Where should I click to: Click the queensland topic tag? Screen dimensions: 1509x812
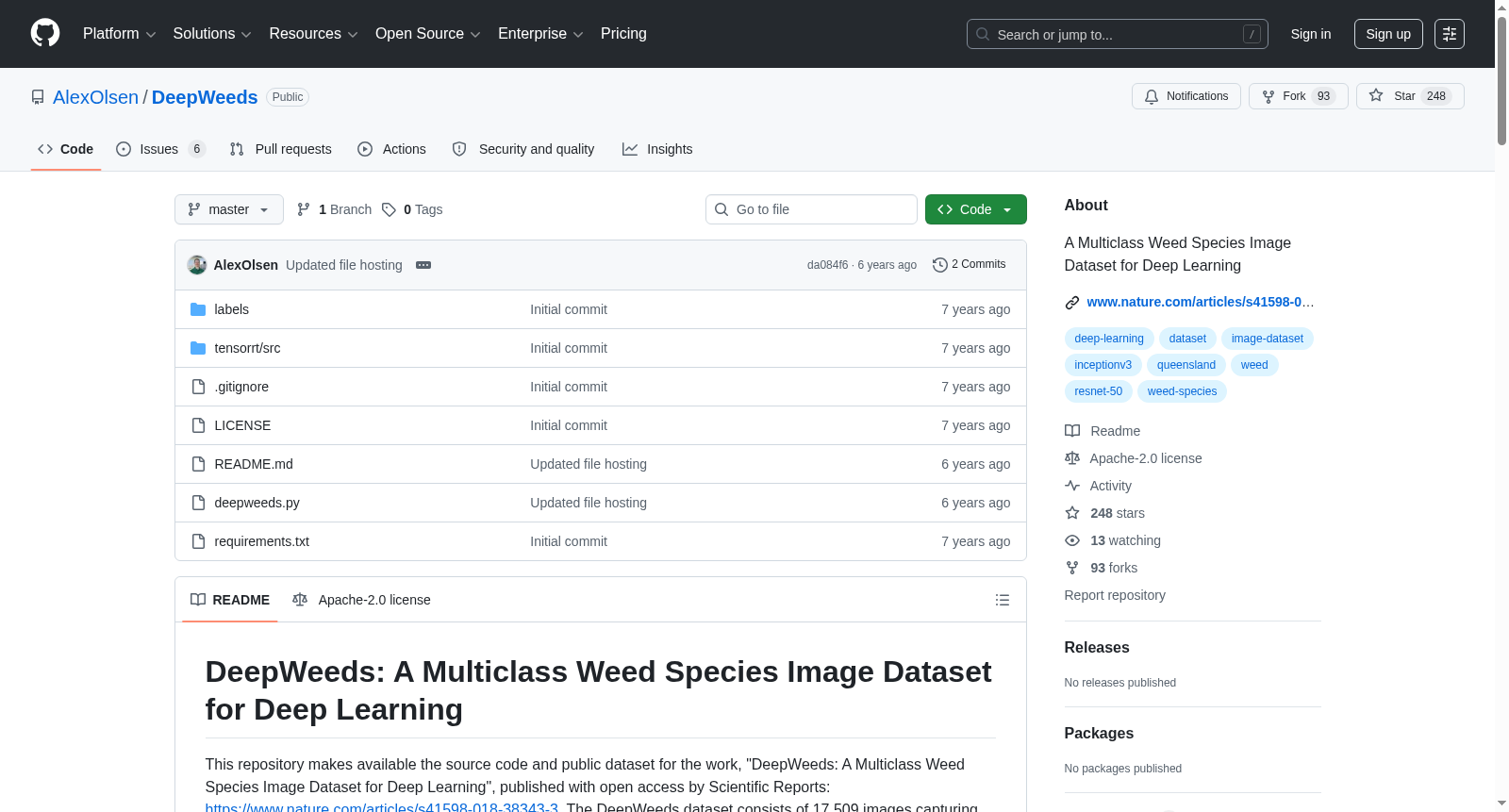click(x=1186, y=365)
